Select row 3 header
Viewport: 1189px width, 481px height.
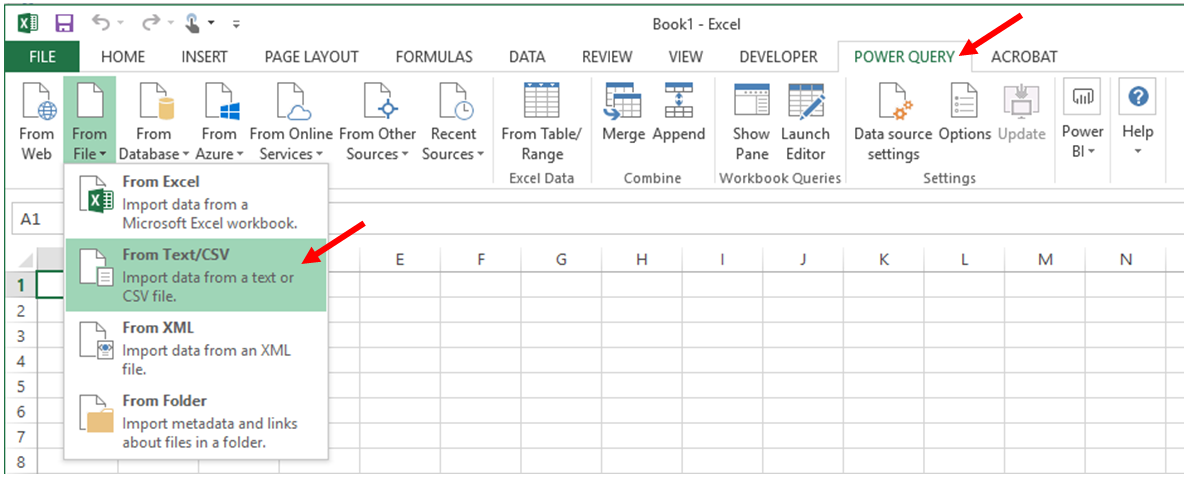pyautogui.click(x=21, y=335)
